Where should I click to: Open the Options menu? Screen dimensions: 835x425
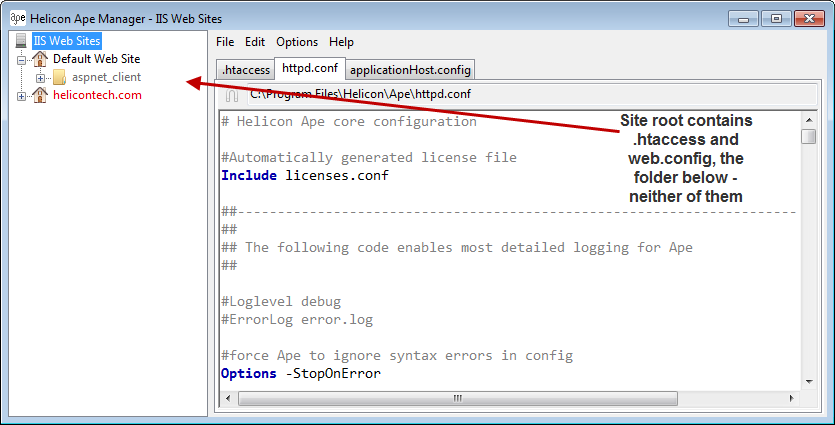click(x=297, y=42)
